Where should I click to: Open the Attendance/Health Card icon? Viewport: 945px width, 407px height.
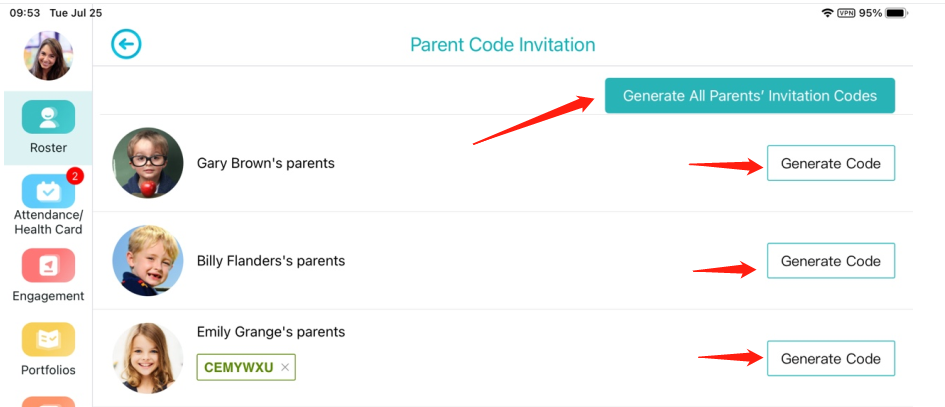click(x=48, y=191)
